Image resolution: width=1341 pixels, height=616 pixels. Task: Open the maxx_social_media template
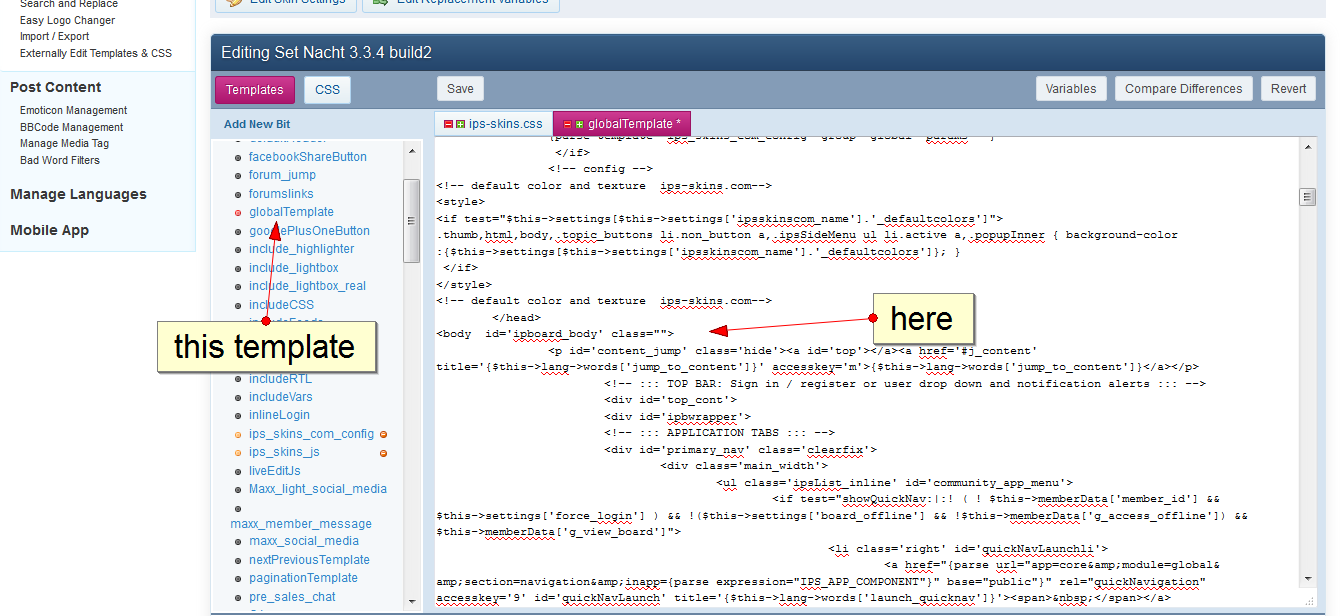(x=304, y=541)
